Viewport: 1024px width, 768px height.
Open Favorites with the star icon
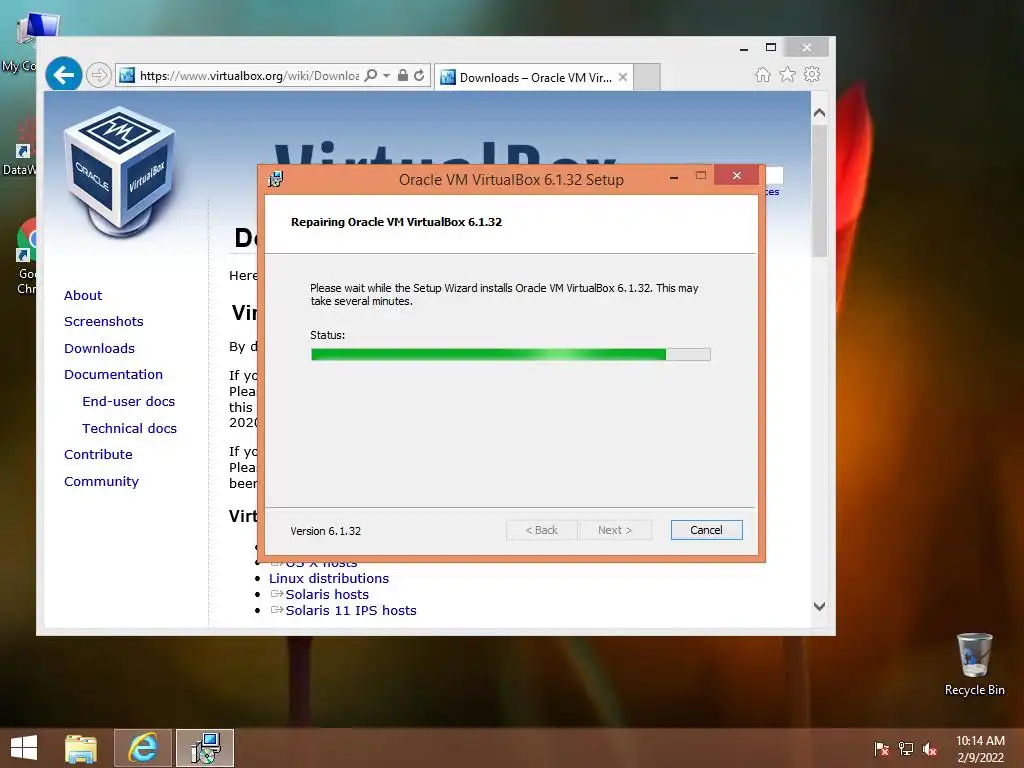coord(788,74)
